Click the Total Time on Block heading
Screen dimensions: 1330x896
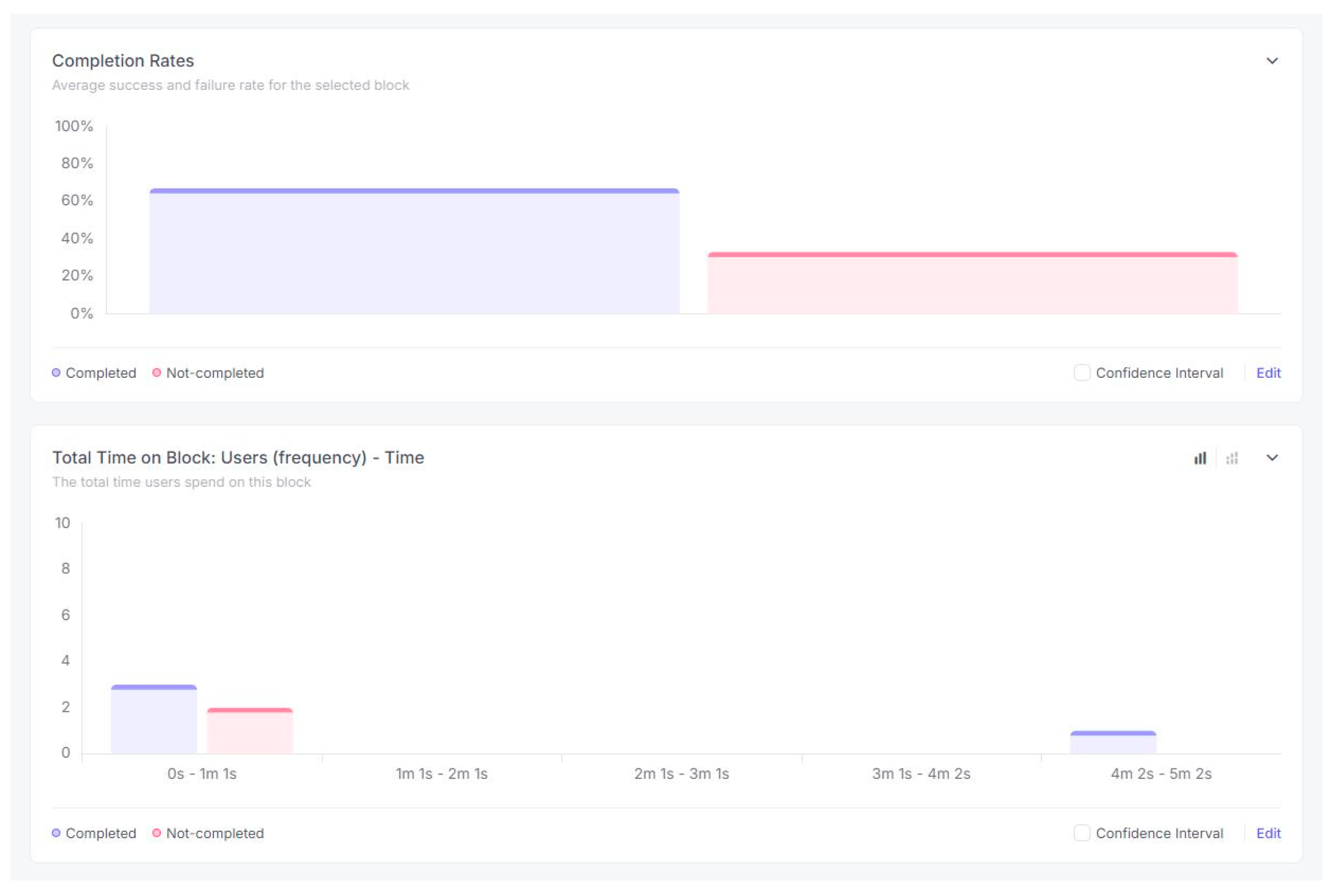click(x=238, y=458)
